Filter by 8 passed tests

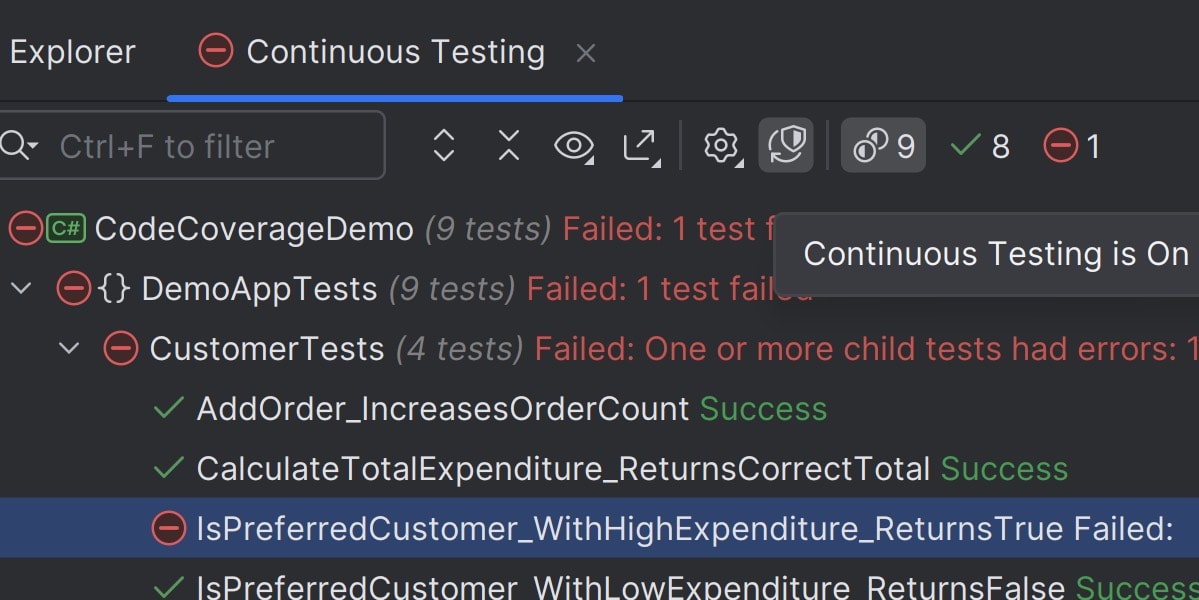[x=980, y=146]
